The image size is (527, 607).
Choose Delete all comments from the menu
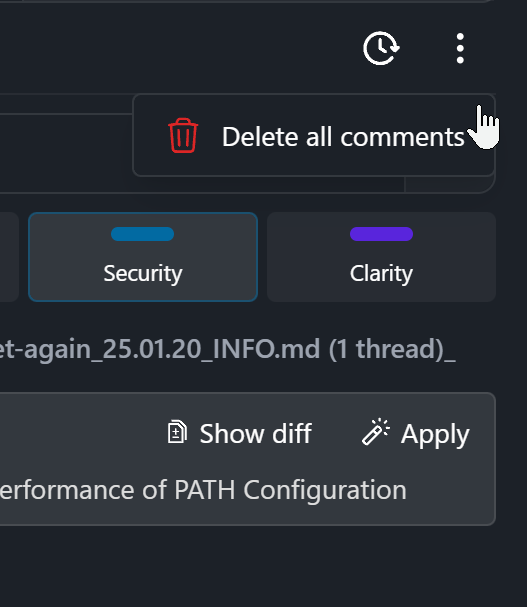coord(314,135)
